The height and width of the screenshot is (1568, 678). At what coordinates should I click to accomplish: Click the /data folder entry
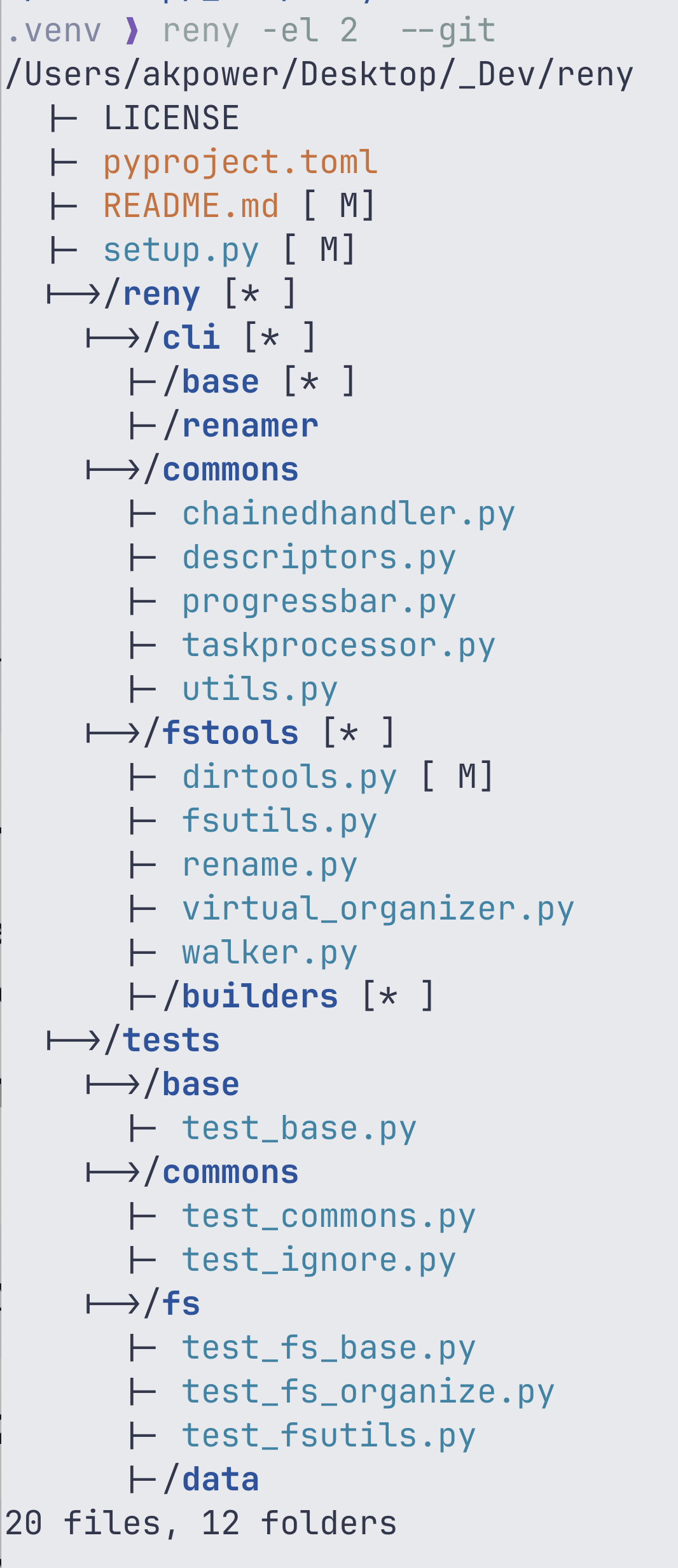pyautogui.click(x=211, y=1480)
